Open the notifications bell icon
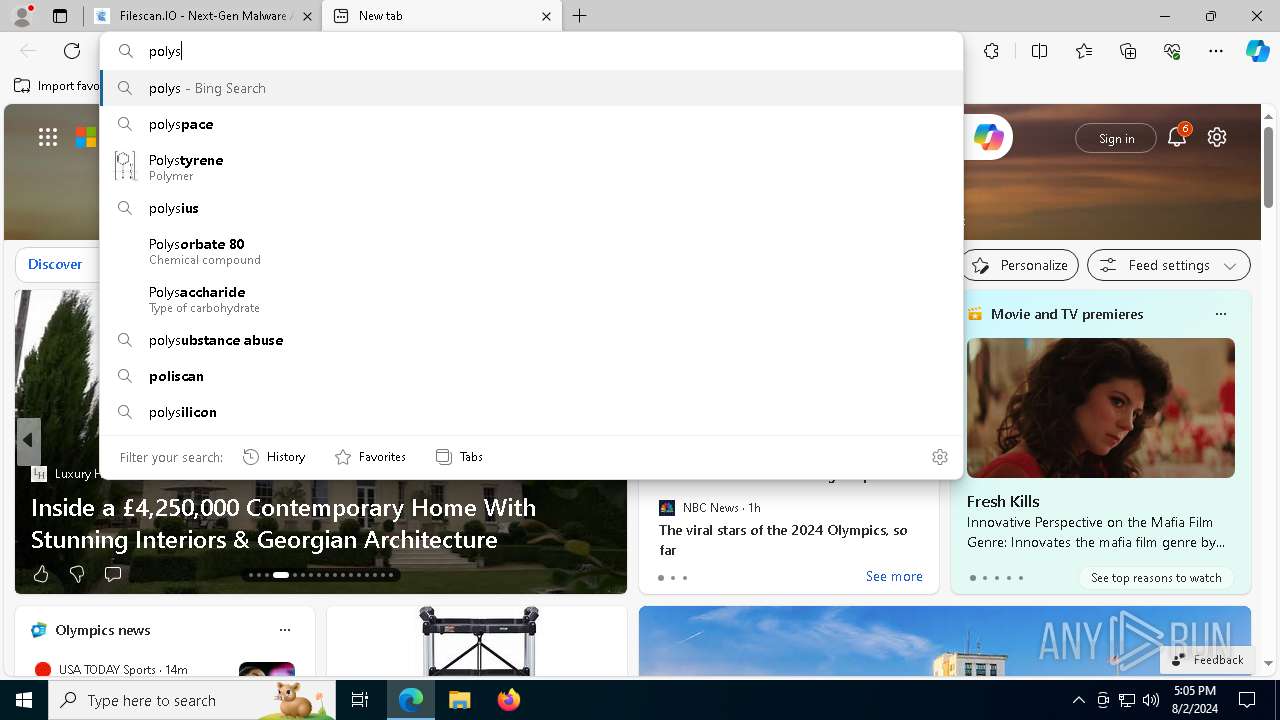 pyautogui.click(x=1177, y=137)
